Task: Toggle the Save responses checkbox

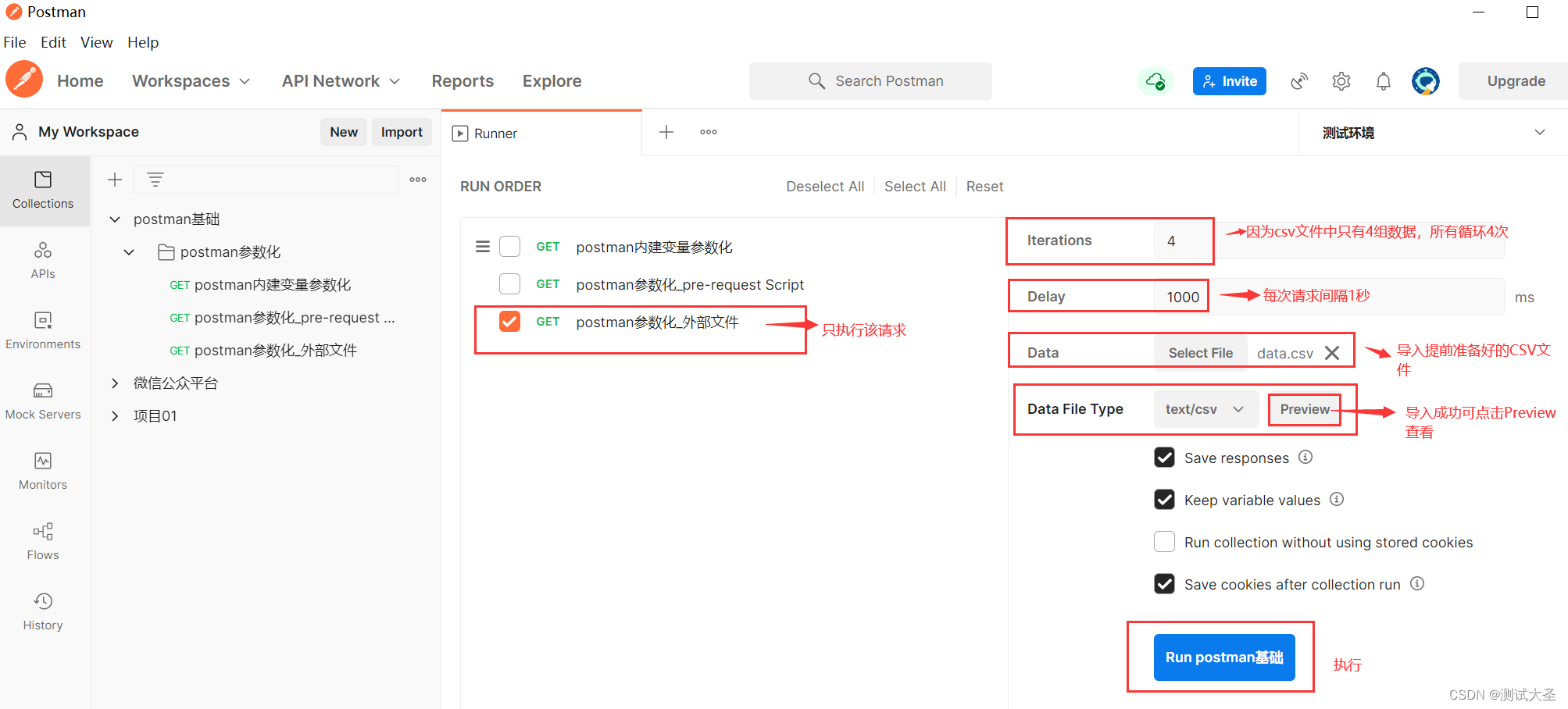Action: 1164,458
